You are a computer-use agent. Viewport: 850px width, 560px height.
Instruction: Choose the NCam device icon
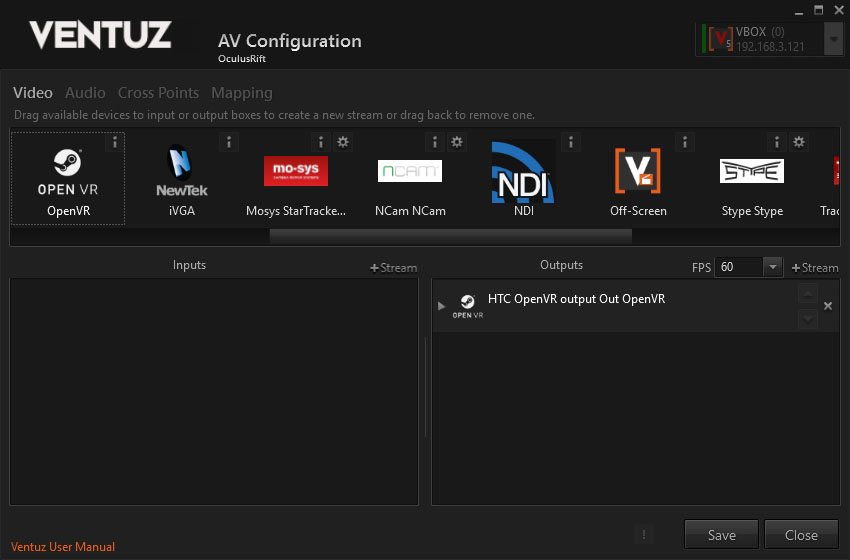pos(409,171)
